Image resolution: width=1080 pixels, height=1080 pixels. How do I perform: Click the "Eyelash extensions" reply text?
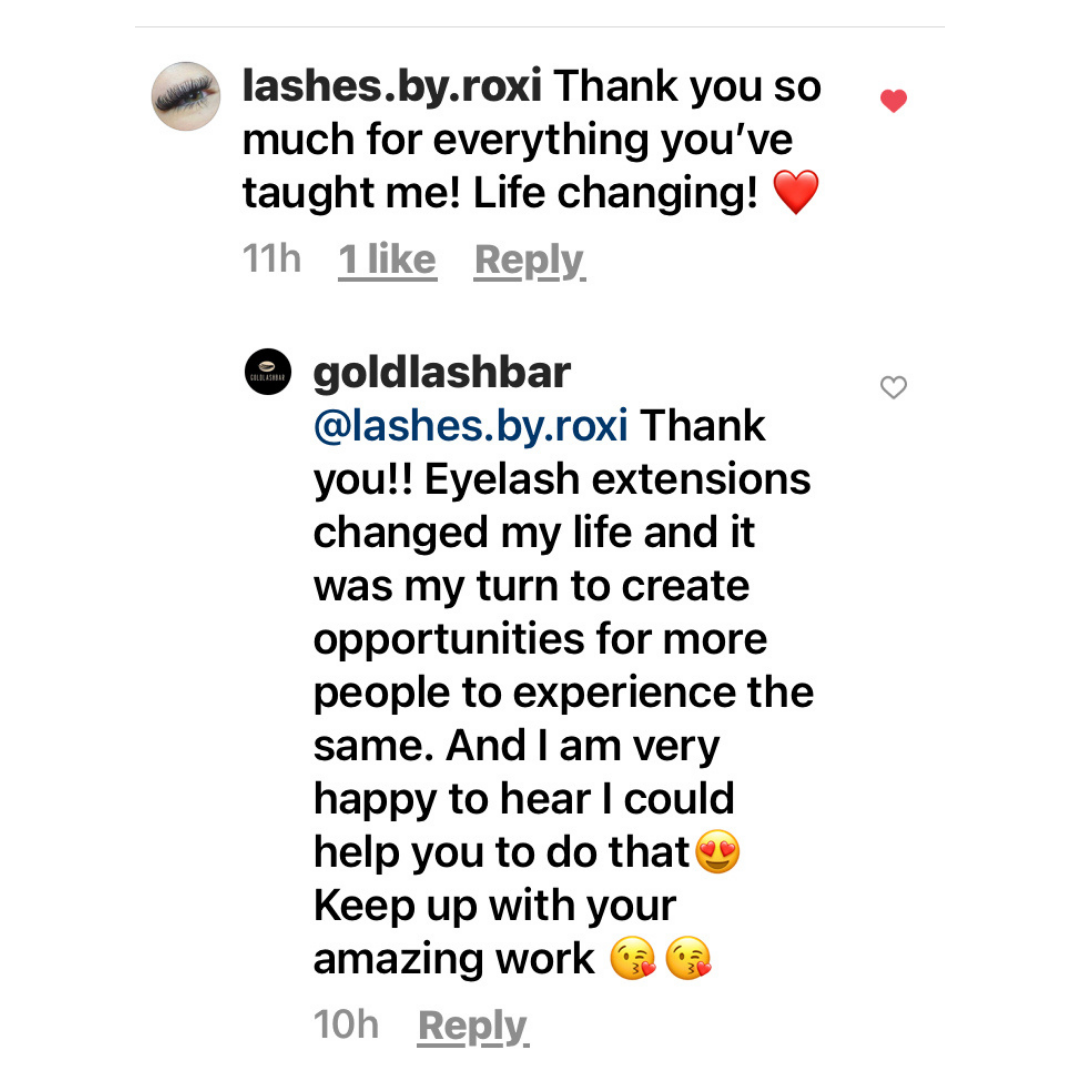coord(617,480)
